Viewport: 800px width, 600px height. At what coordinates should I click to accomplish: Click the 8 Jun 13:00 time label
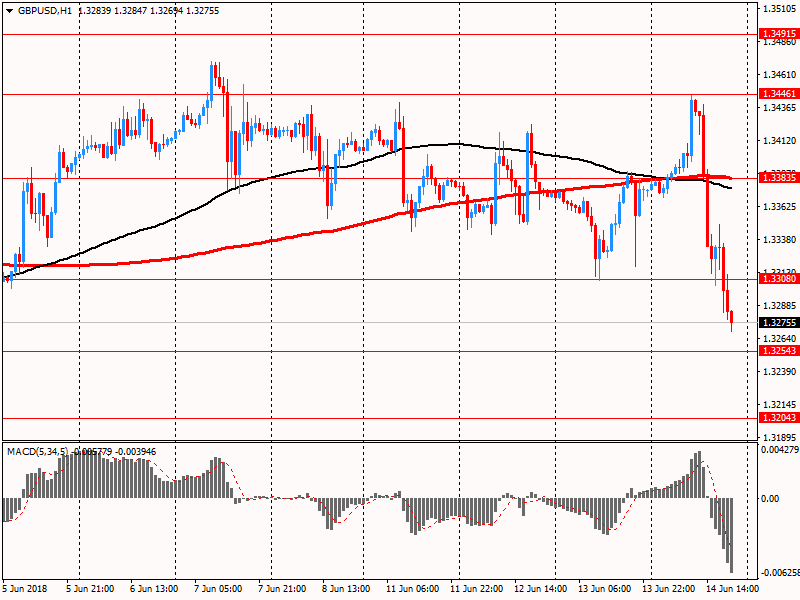coord(346,589)
